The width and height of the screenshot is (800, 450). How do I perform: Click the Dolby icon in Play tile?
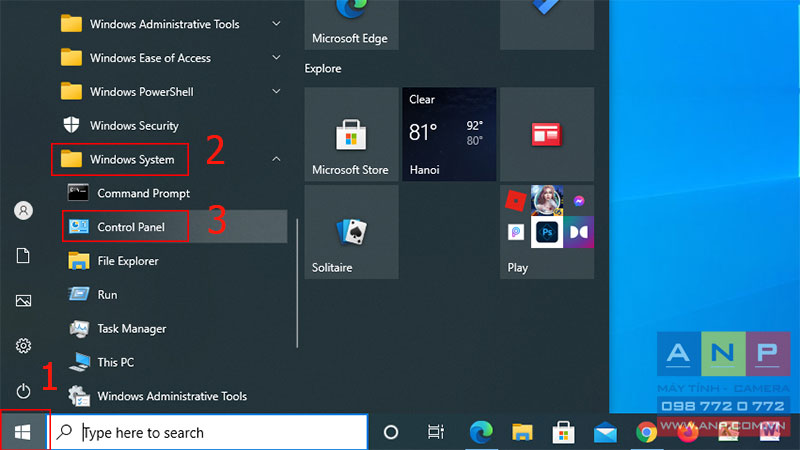pos(579,232)
